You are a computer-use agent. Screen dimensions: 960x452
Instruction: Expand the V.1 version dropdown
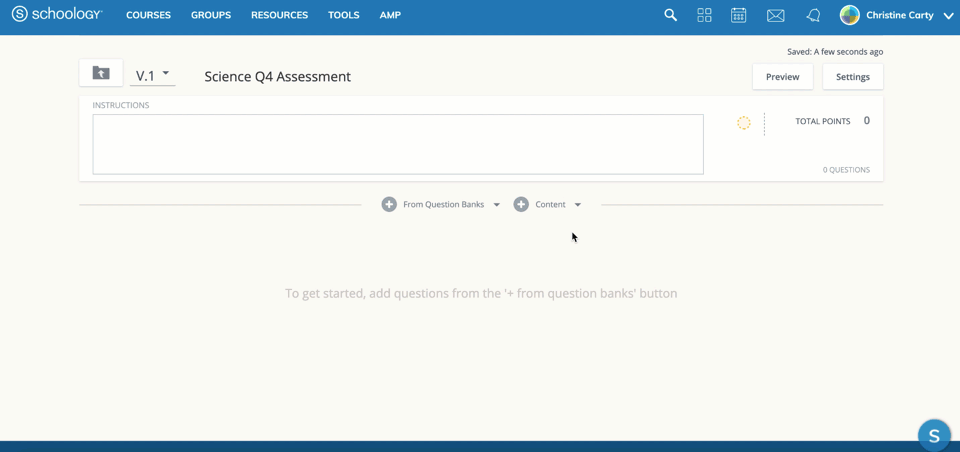click(153, 75)
